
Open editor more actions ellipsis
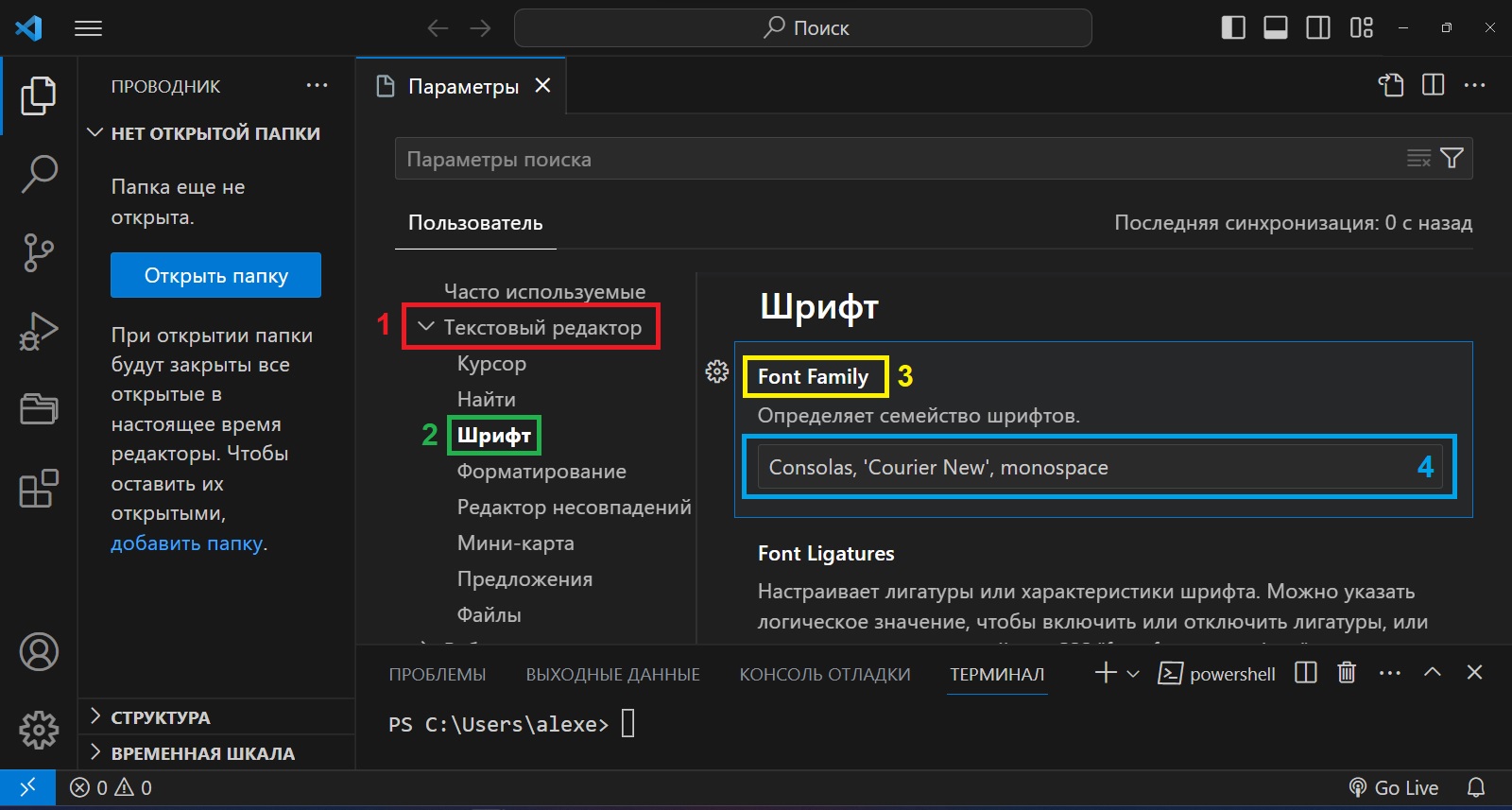pyautogui.click(x=1475, y=85)
